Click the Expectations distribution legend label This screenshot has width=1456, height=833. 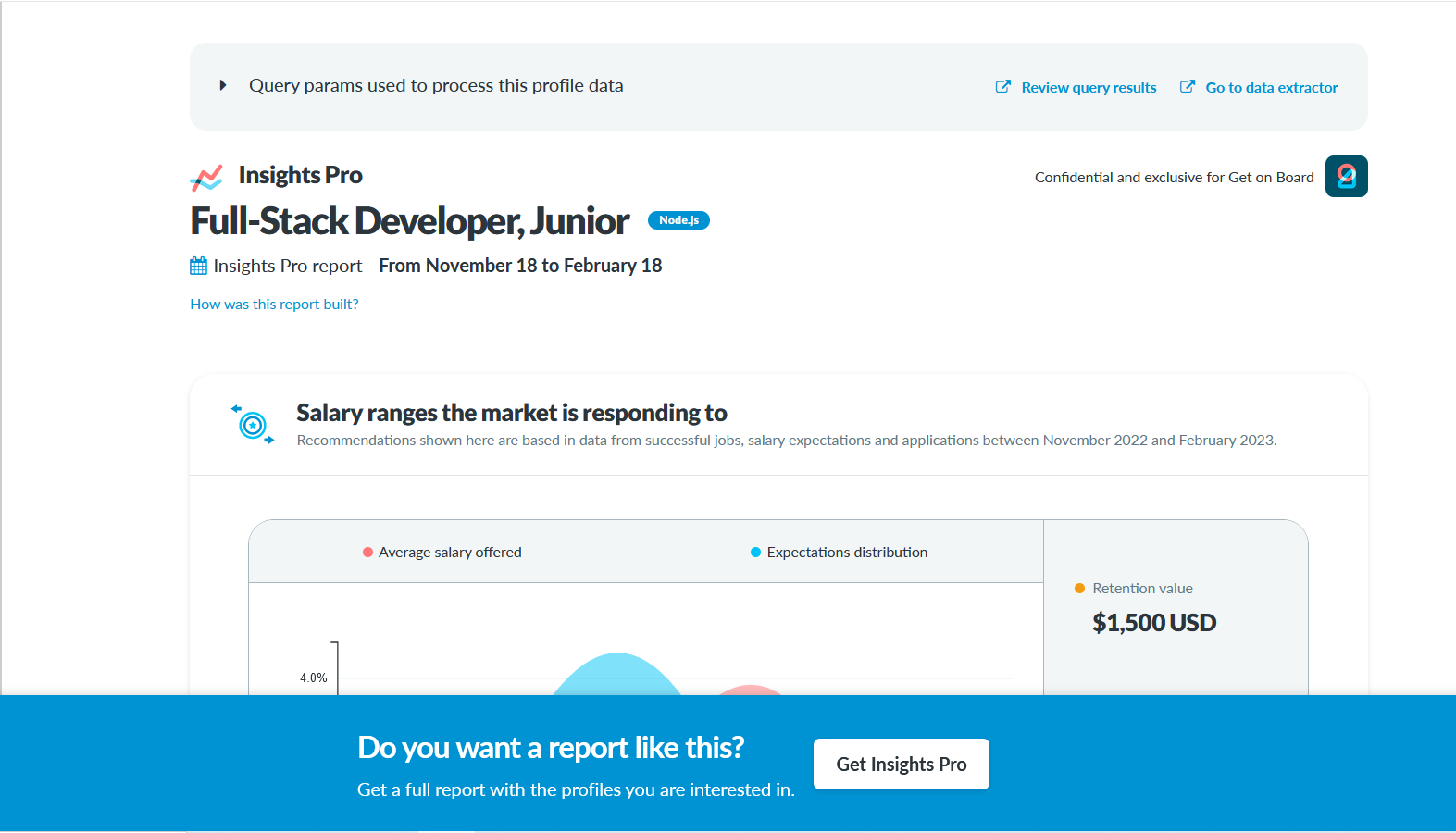(x=847, y=553)
